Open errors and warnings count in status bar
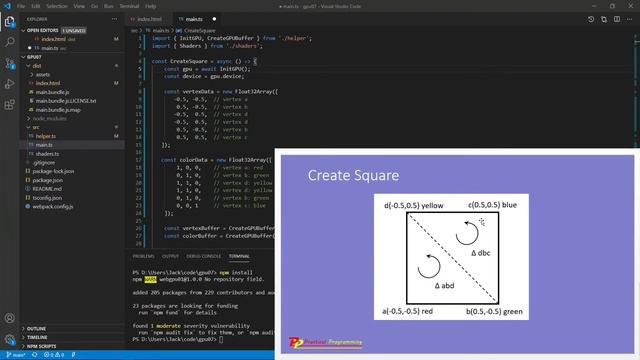 tap(54, 355)
